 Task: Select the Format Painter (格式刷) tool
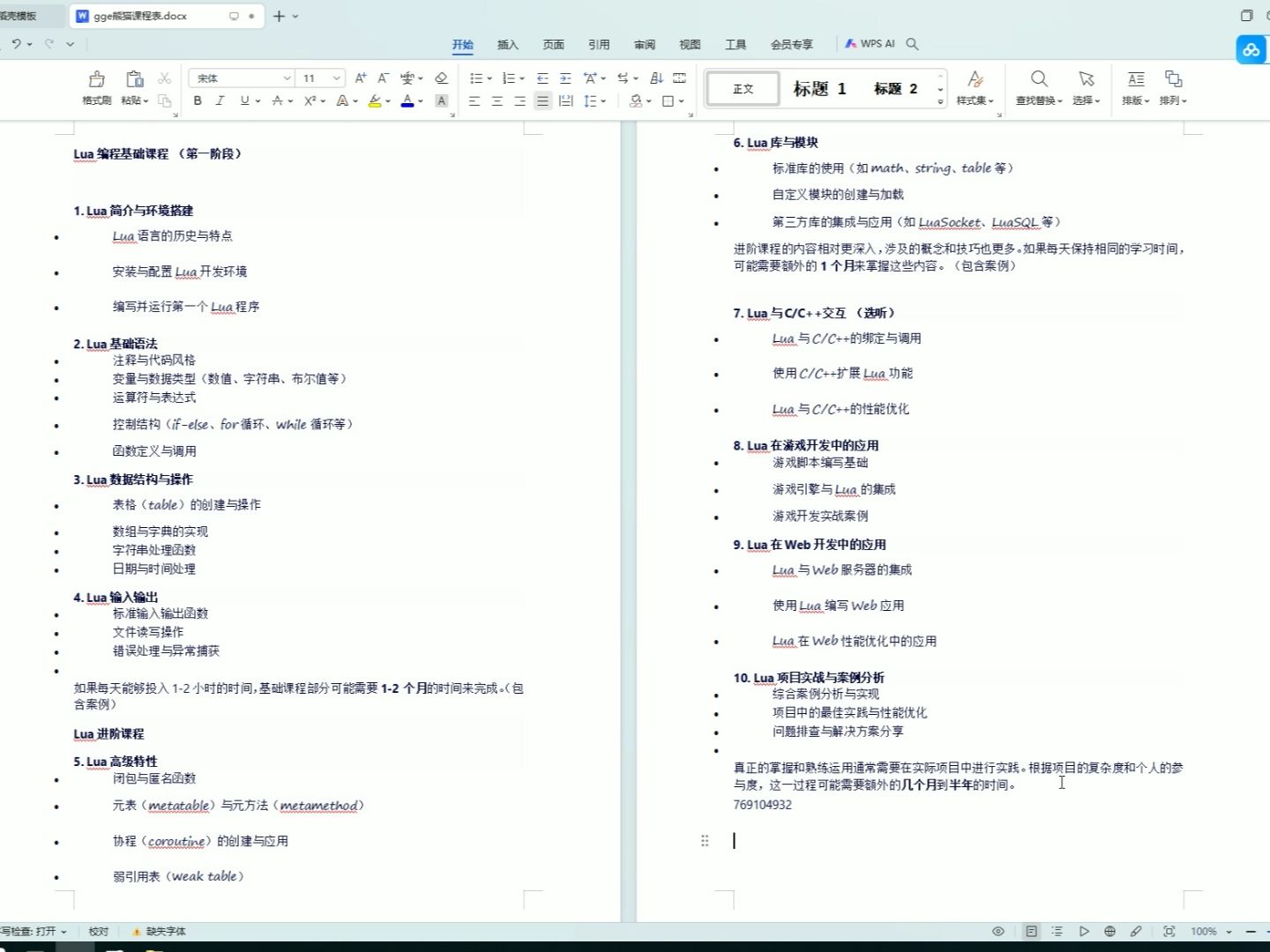point(97,87)
